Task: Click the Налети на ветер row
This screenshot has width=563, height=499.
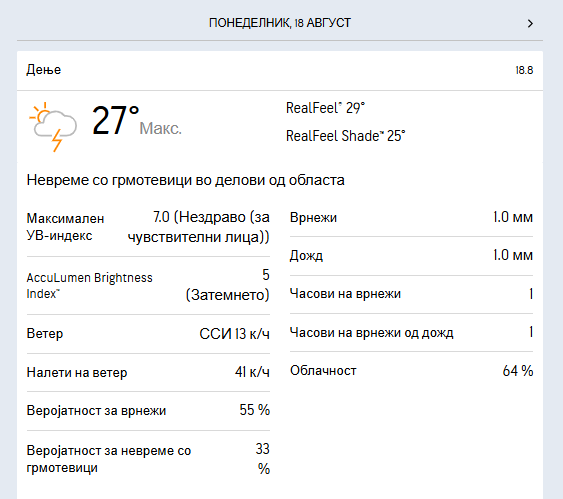Action: [x=148, y=372]
